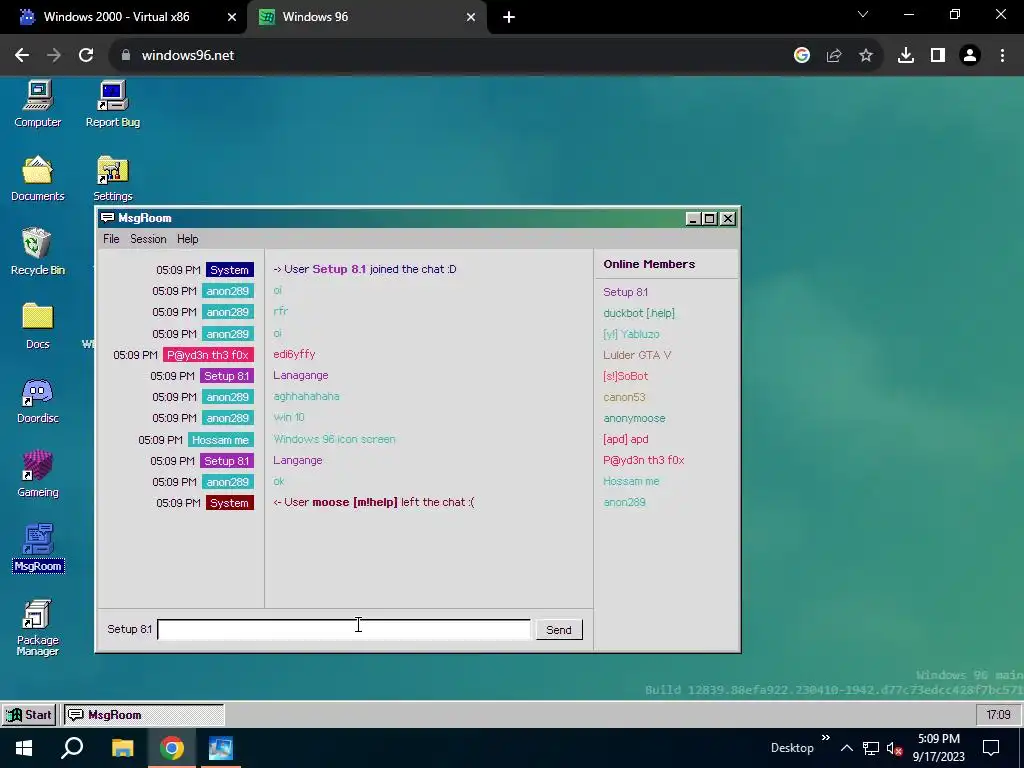
Task: Open the Help menu in MsgRoom
Action: point(187,239)
